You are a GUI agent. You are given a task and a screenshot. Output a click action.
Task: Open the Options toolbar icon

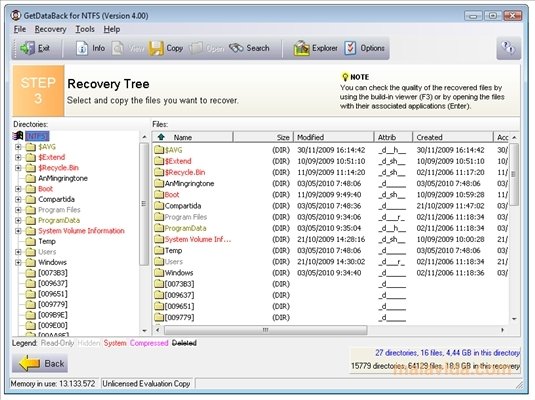pos(350,48)
